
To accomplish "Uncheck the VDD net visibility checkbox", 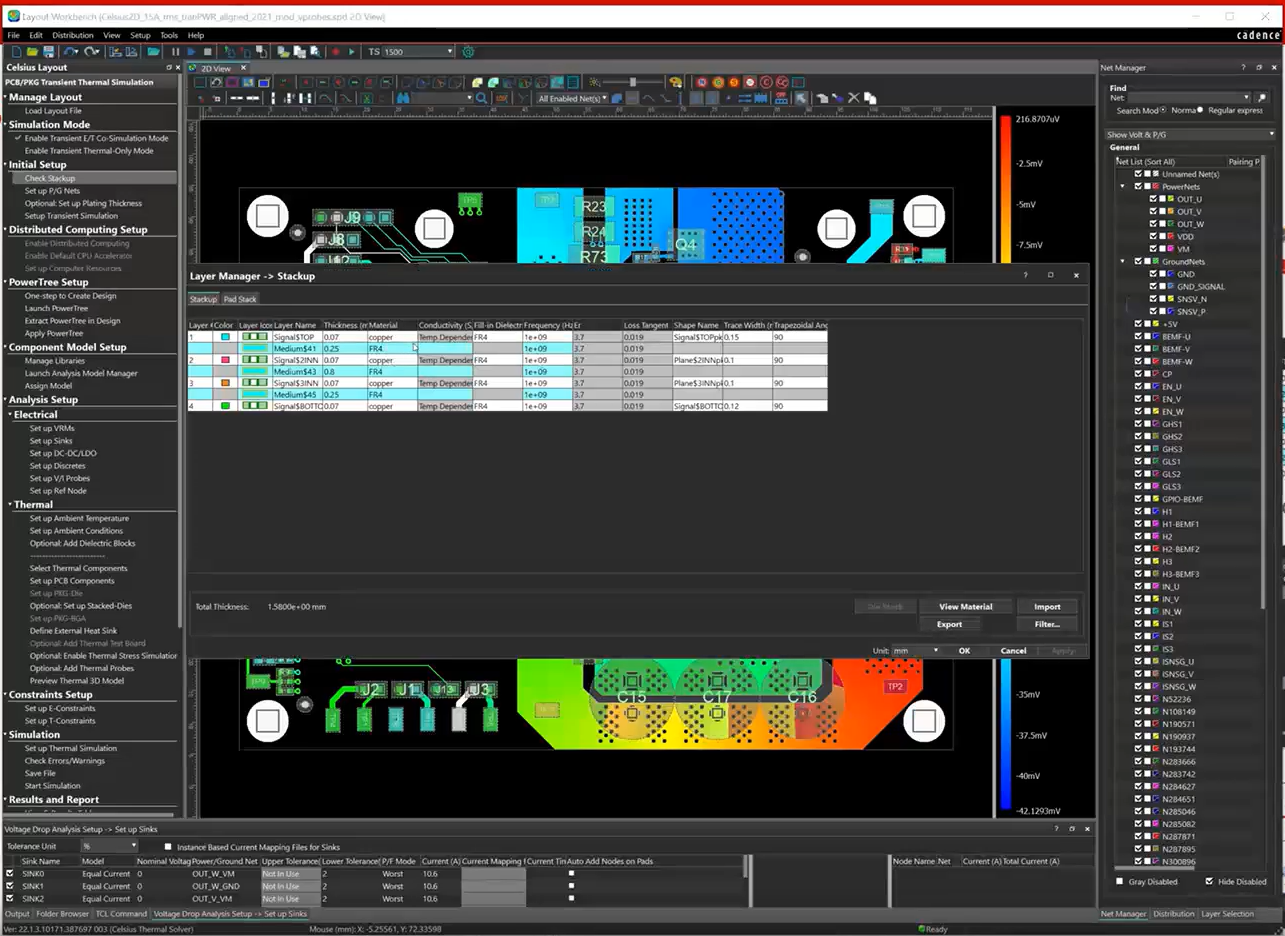I will pyautogui.click(x=1153, y=236).
